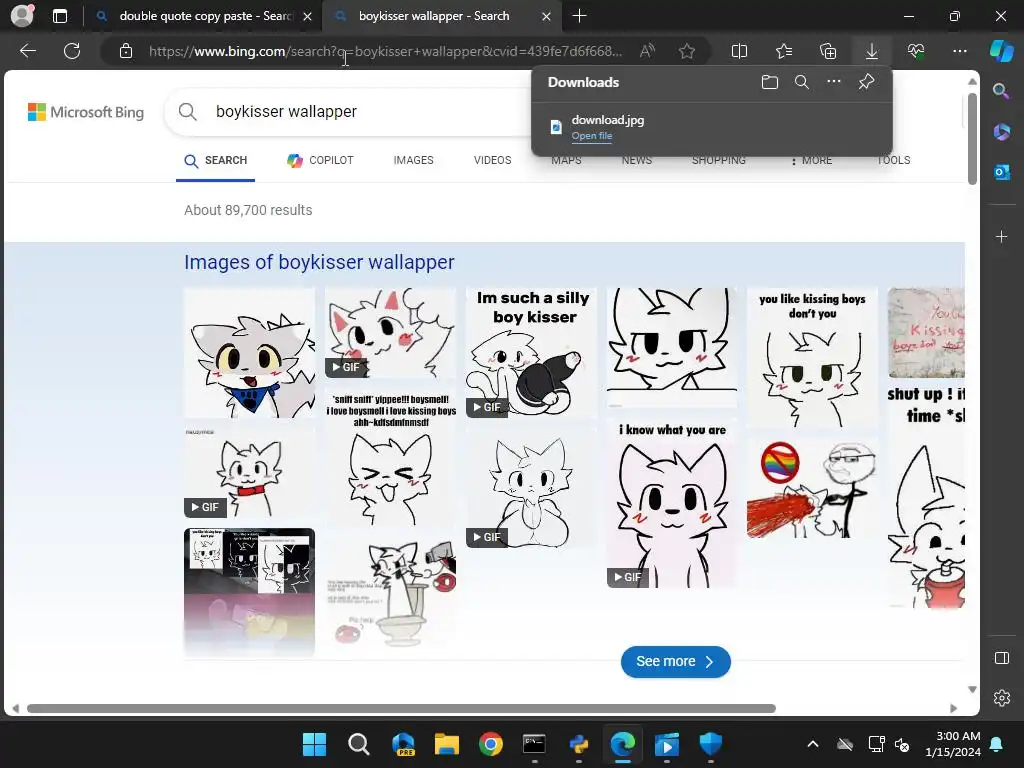Open Python app in taskbar
The width and height of the screenshot is (1024, 768).
click(x=579, y=744)
